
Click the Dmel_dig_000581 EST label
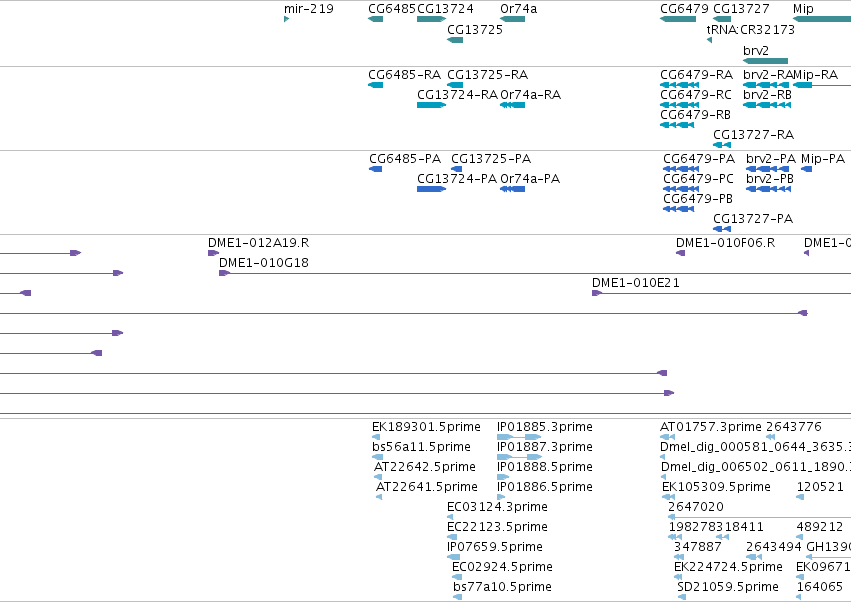[755, 447]
